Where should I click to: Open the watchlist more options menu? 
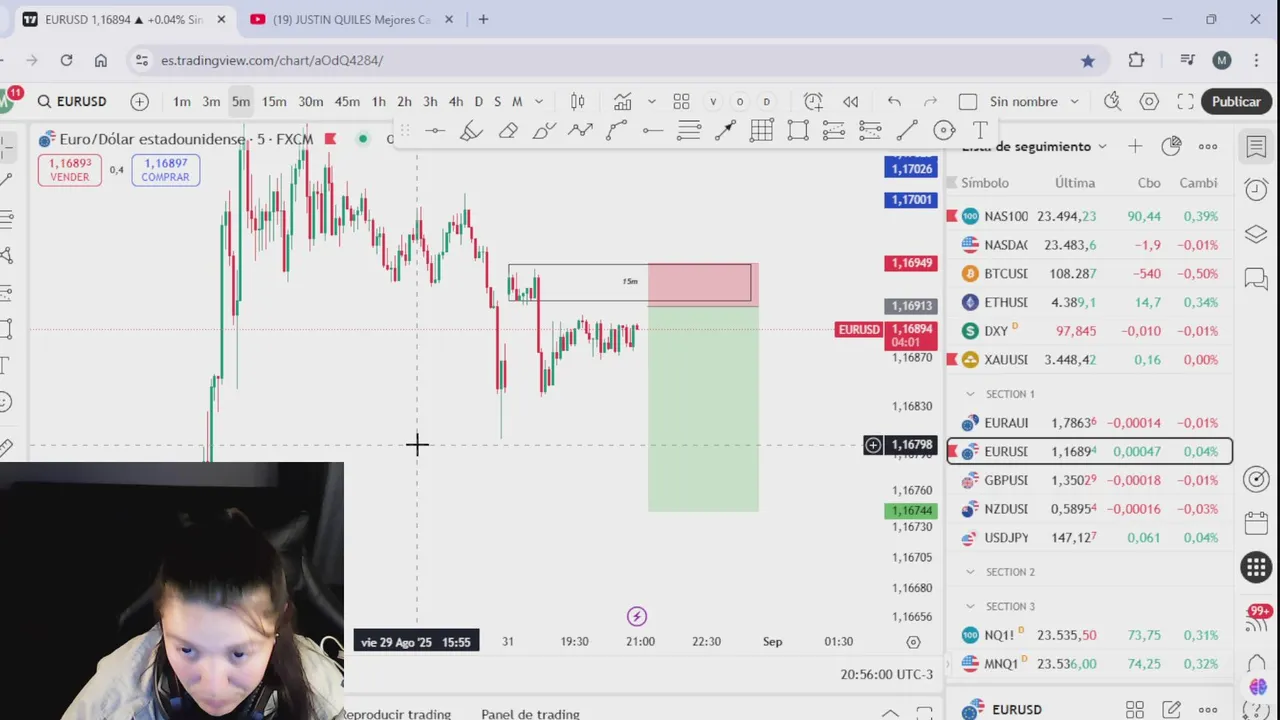pyautogui.click(x=1208, y=146)
